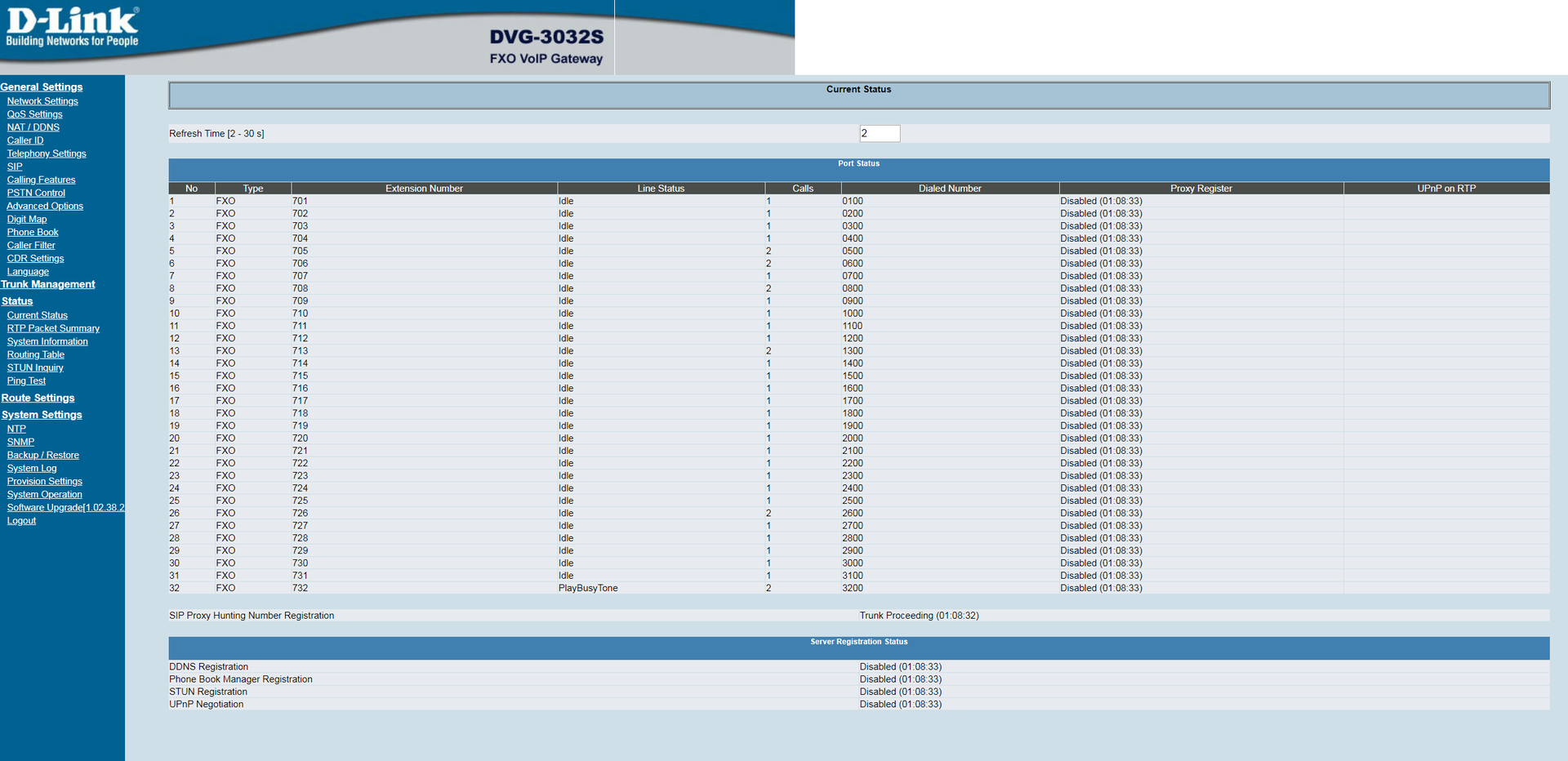
Task: Click Trunk Proceeding (01:08:32) status
Action: tap(919, 616)
